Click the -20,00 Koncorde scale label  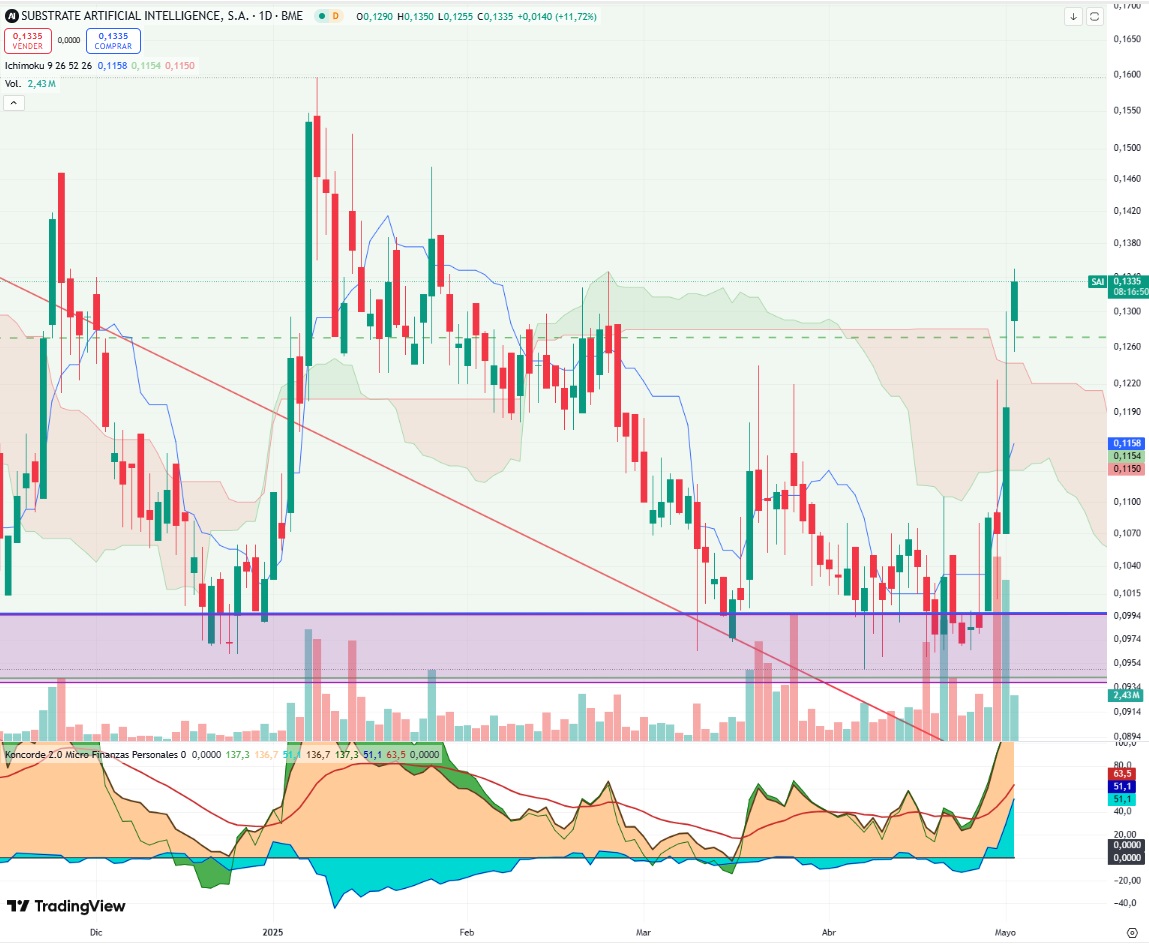coord(1127,881)
